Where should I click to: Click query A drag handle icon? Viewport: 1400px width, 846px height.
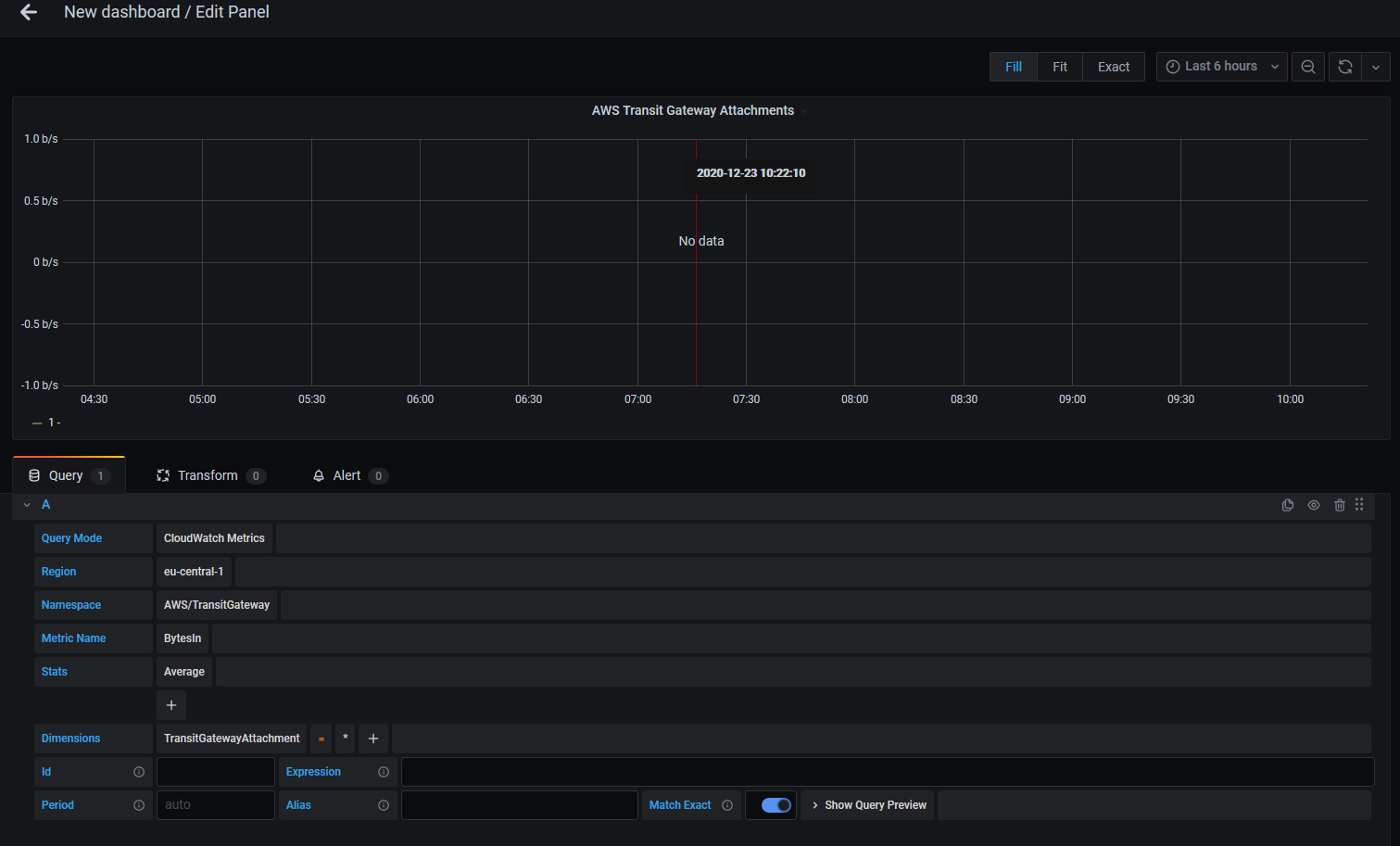pyautogui.click(x=1359, y=505)
